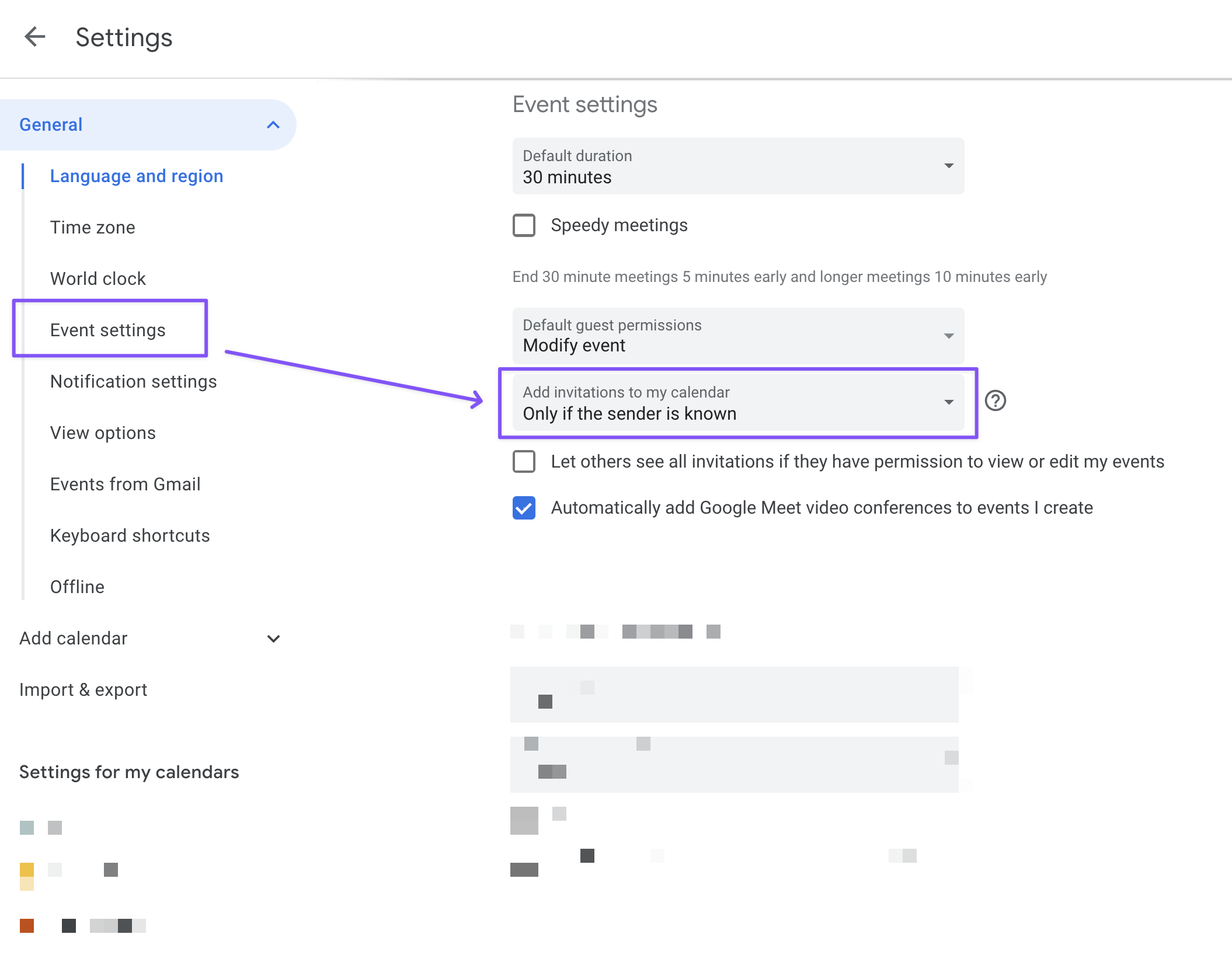This screenshot has height=969, width=1232.
Task: Expand the Add calendar section
Action: pyautogui.click(x=273, y=639)
